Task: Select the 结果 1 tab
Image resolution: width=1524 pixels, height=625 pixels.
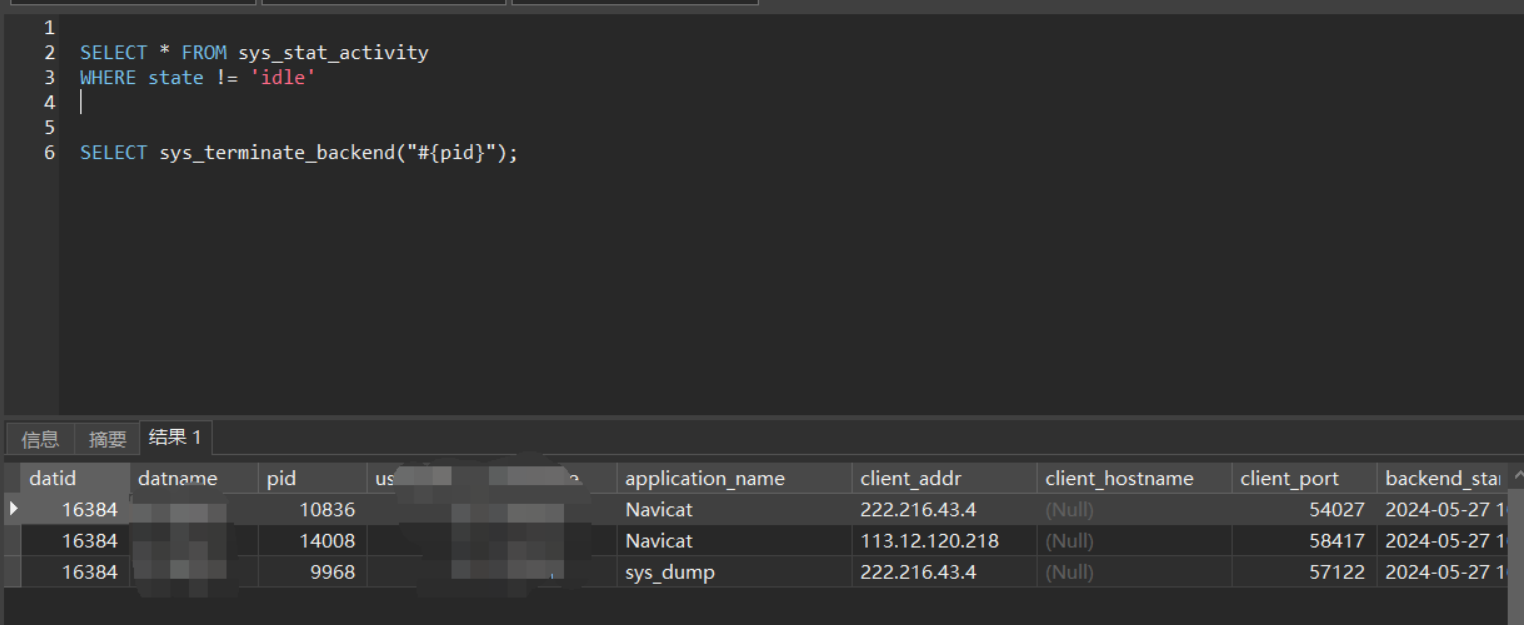Action: (175, 437)
